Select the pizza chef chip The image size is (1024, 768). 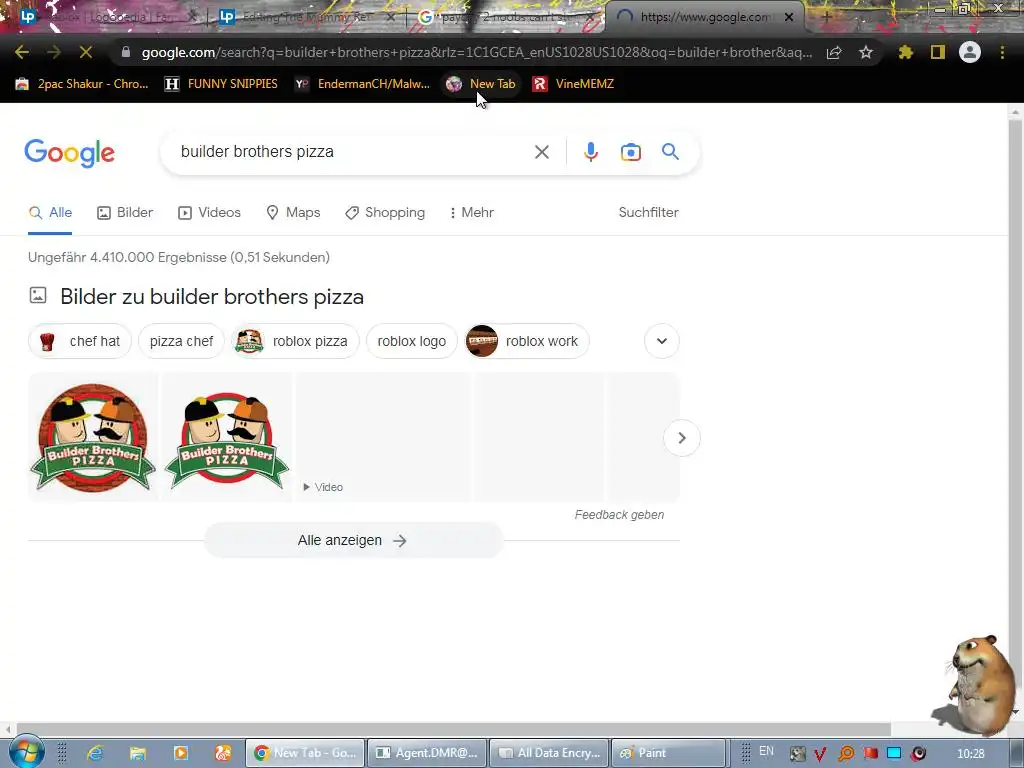[181, 341]
